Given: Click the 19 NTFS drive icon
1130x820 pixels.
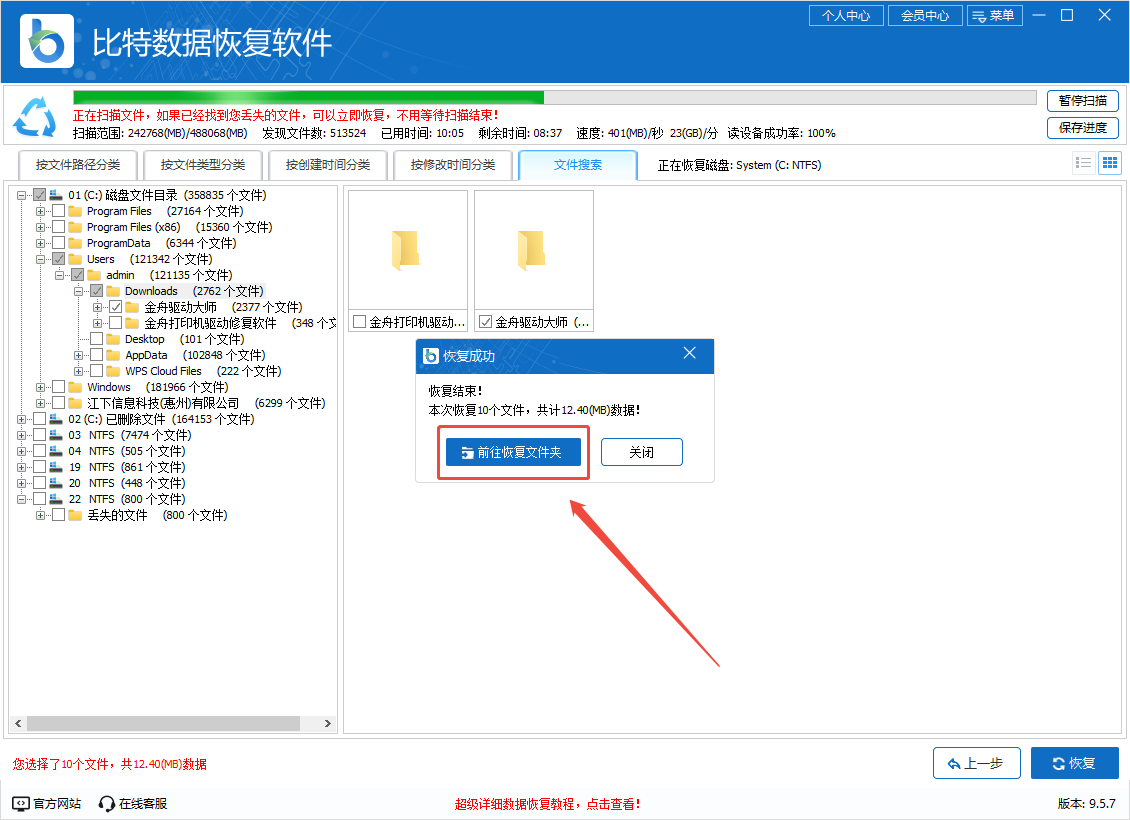Looking at the screenshot, I should coord(55,467).
